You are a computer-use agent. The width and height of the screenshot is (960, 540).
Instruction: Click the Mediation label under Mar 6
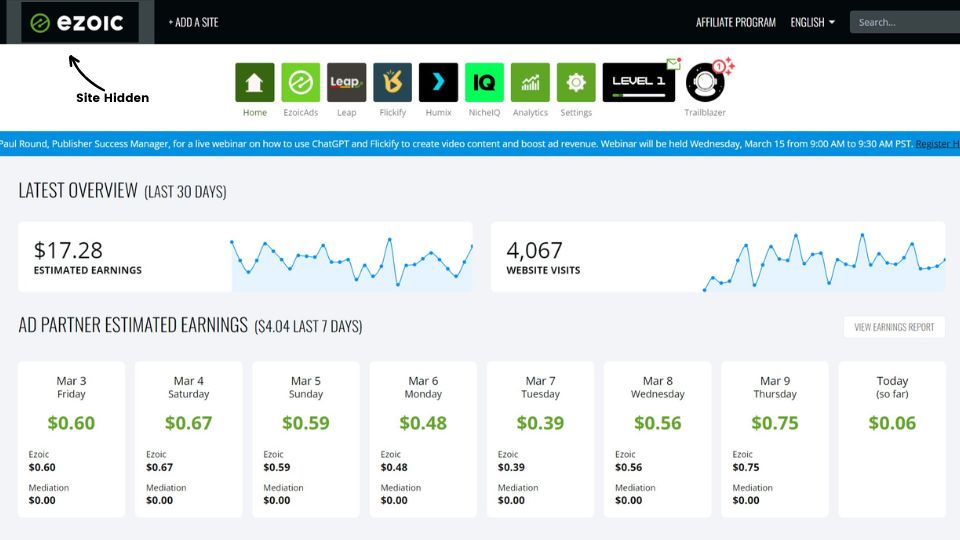[400, 488]
